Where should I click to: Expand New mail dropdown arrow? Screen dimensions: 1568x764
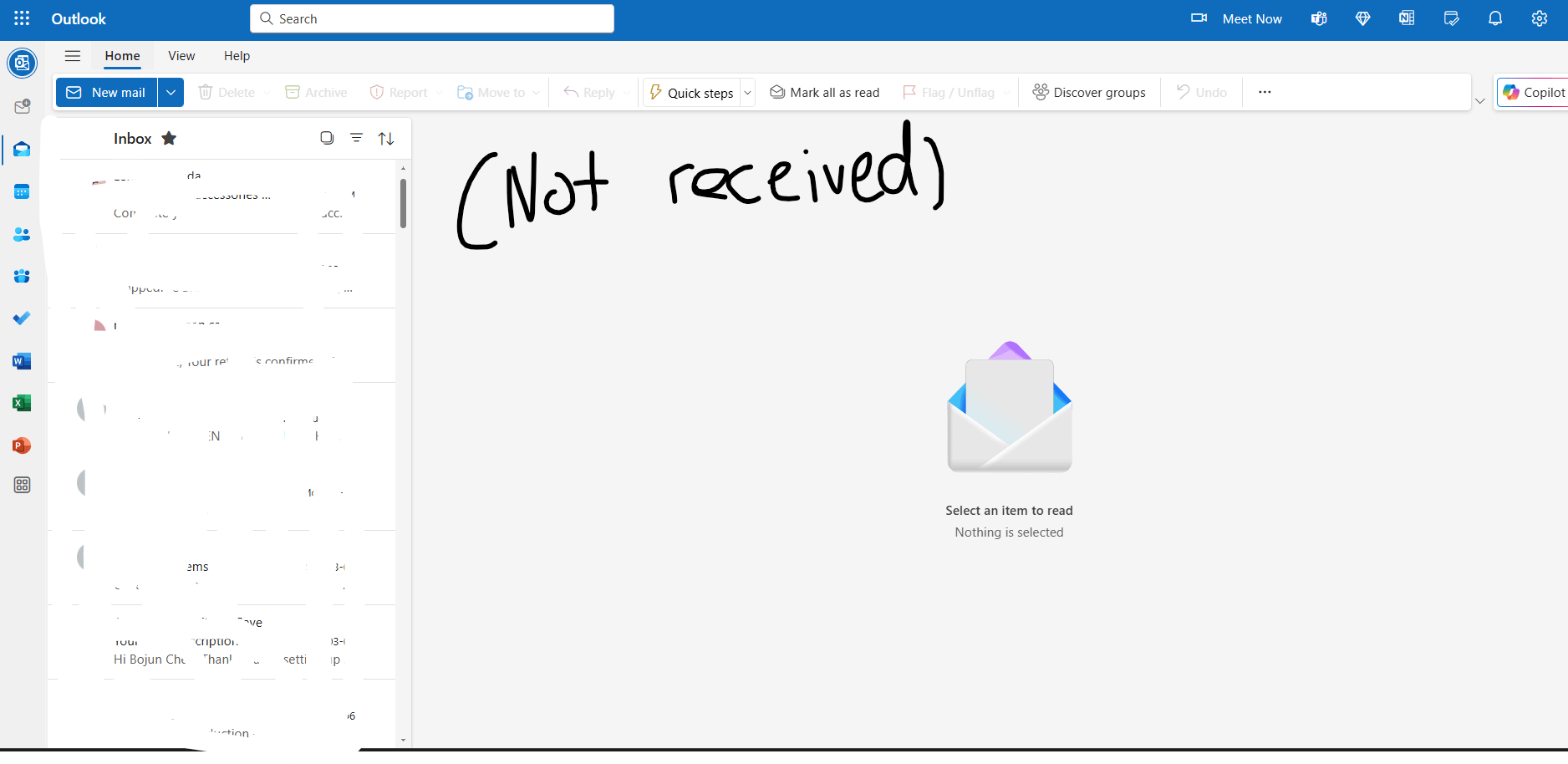pos(171,92)
